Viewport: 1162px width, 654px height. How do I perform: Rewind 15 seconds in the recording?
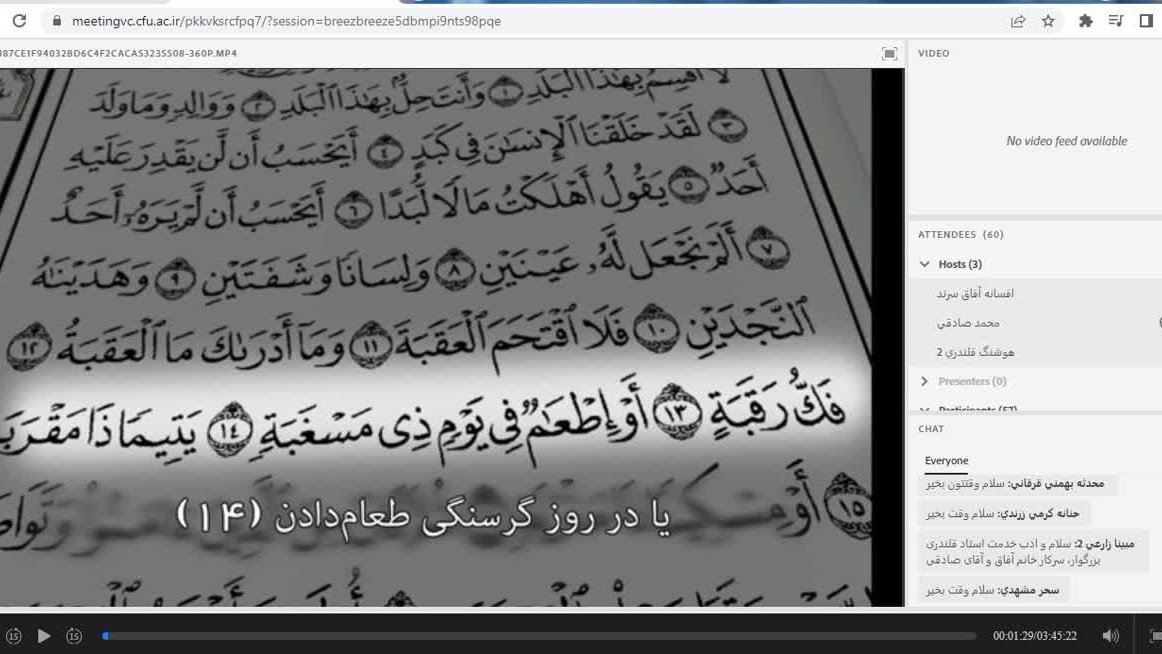tap(13, 635)
